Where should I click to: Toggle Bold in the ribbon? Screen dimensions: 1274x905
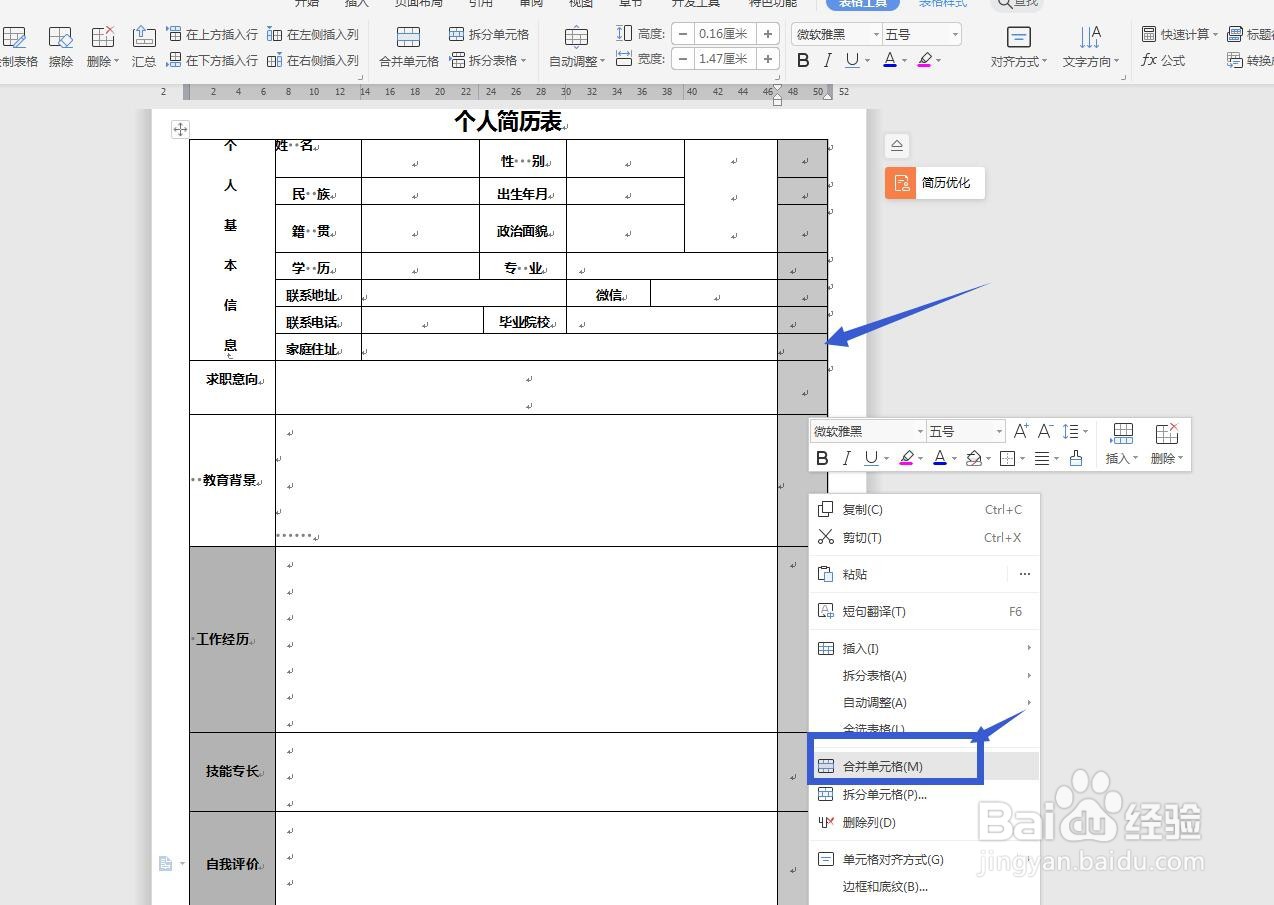click(x=803, y=61)
